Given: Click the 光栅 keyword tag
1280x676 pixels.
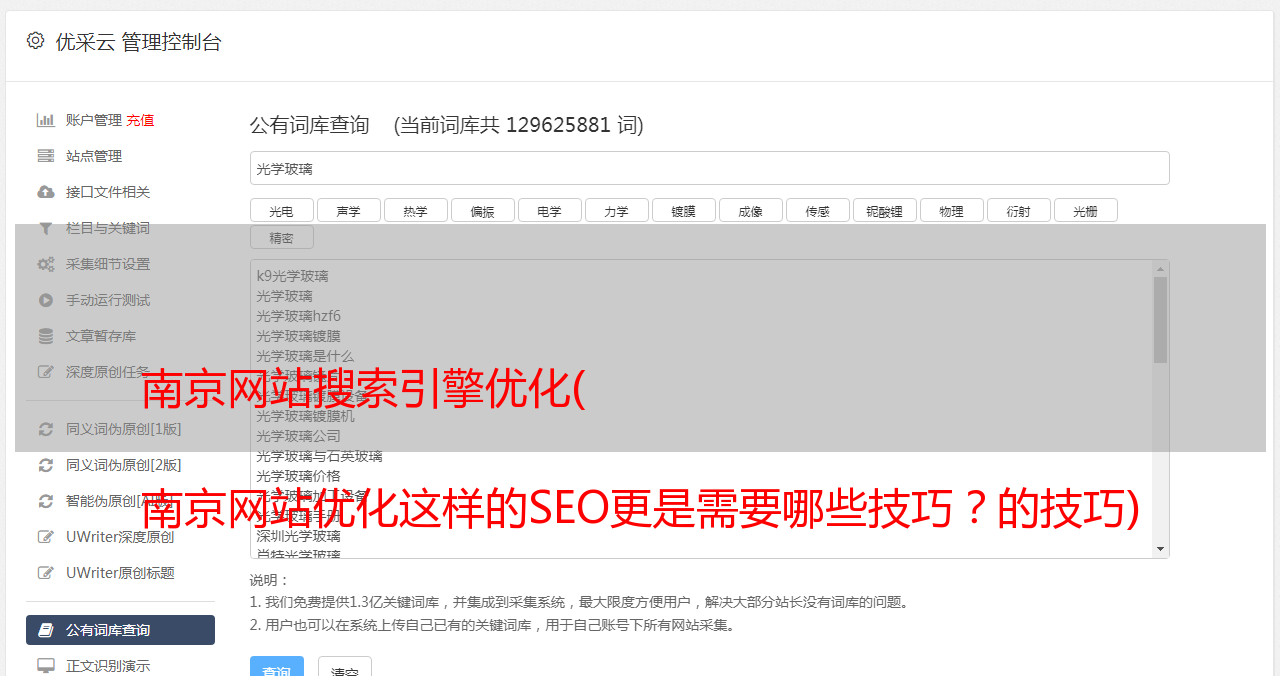Looking at the screenshot, I should (1086, 210).
